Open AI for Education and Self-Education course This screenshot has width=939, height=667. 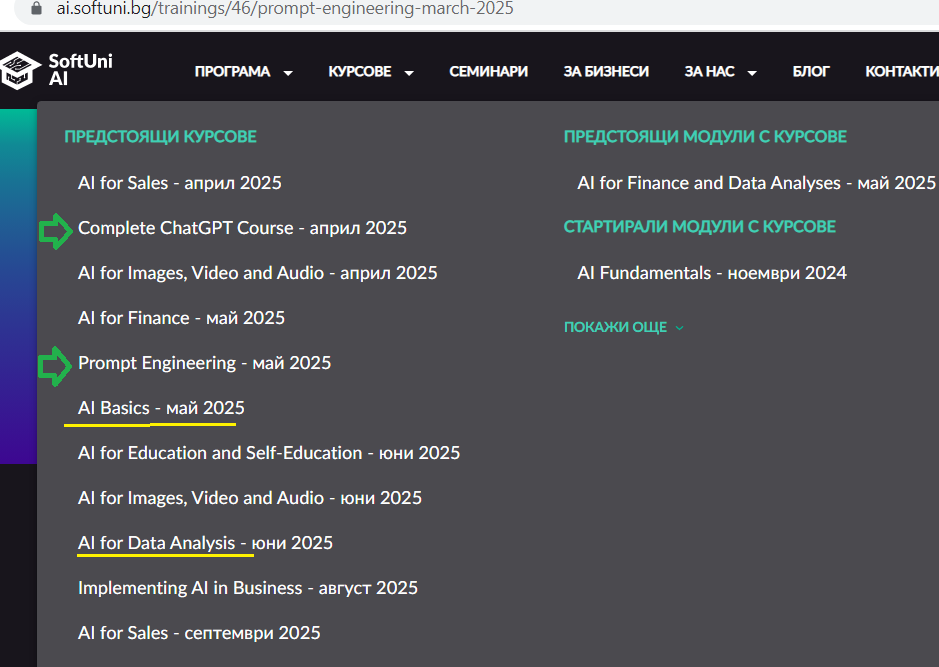[x=269, y=453]
